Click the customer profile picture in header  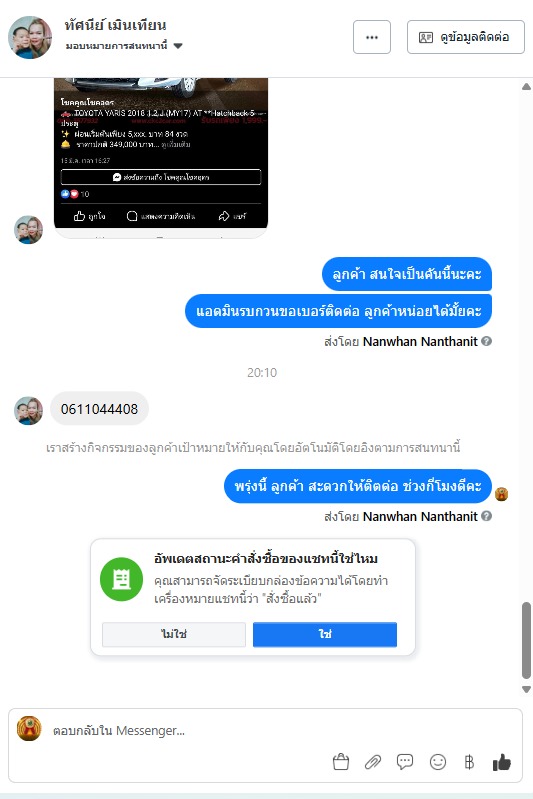pyautogui.click(x=30, y=38)
